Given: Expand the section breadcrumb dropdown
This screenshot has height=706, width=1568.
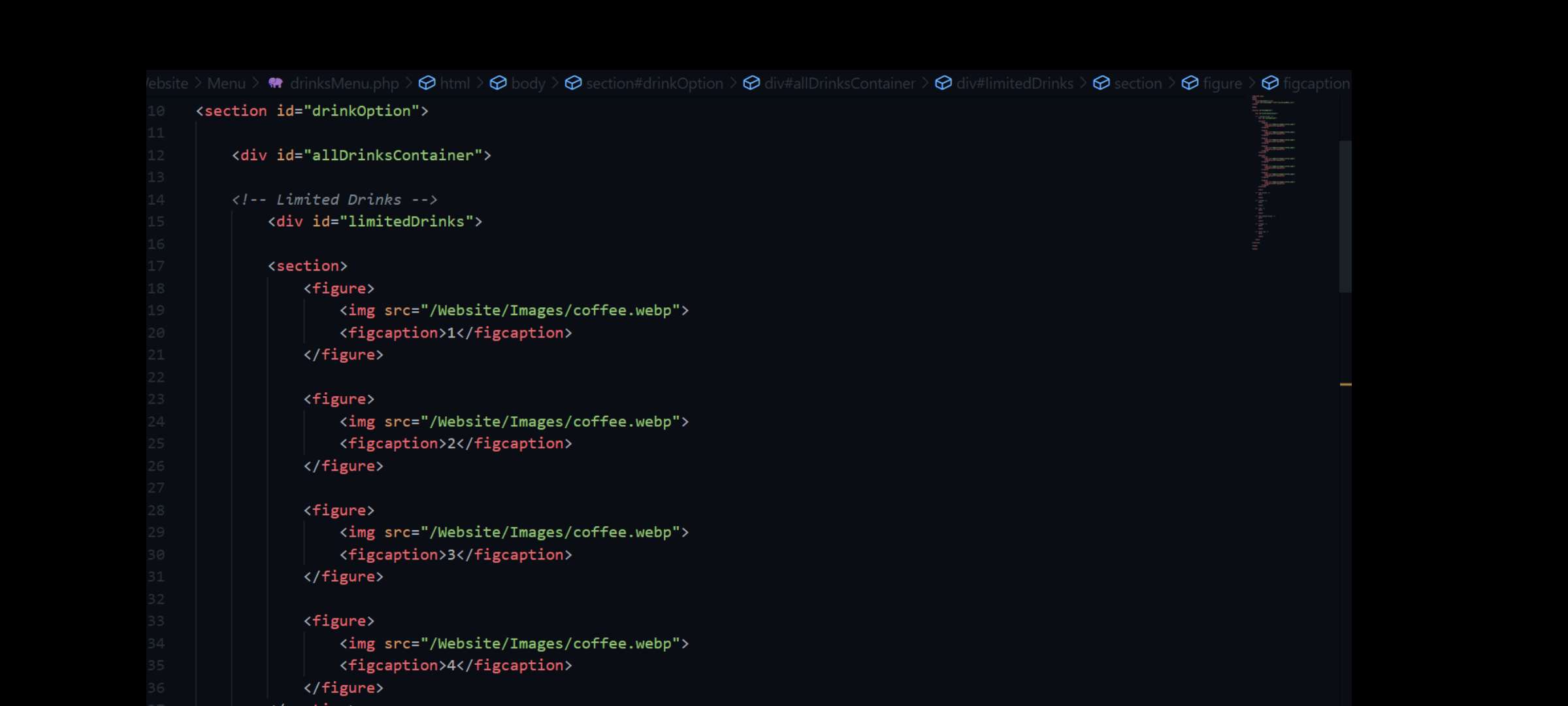Looking at the screenshot, I should (1137, 83).
